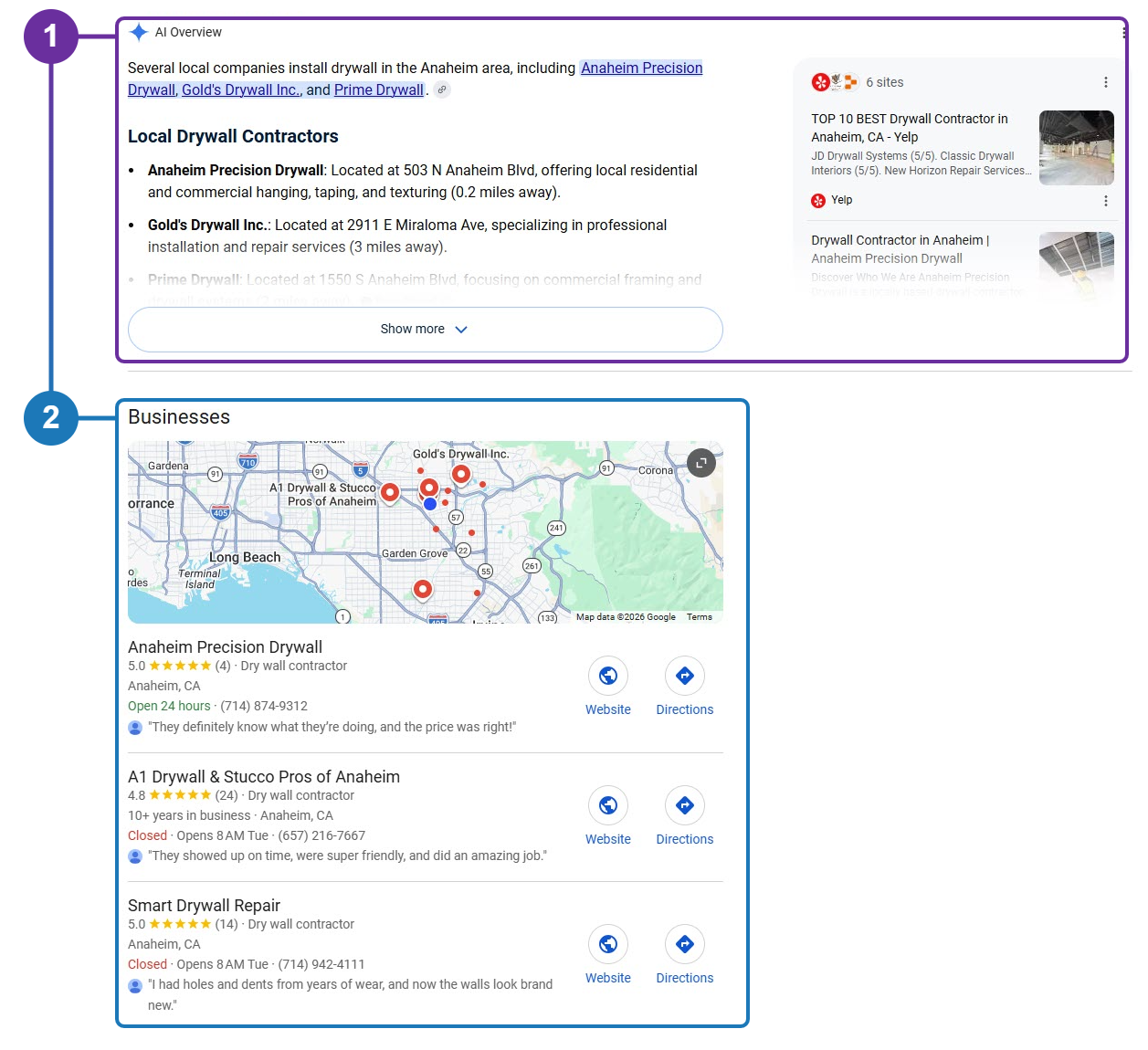Image resolution: width=1148 pixels, height=1050 pixels.
Task: Open the Gold's Drywall Inc. link in overview
Action: pyautogui.click(x=242, y=89)
